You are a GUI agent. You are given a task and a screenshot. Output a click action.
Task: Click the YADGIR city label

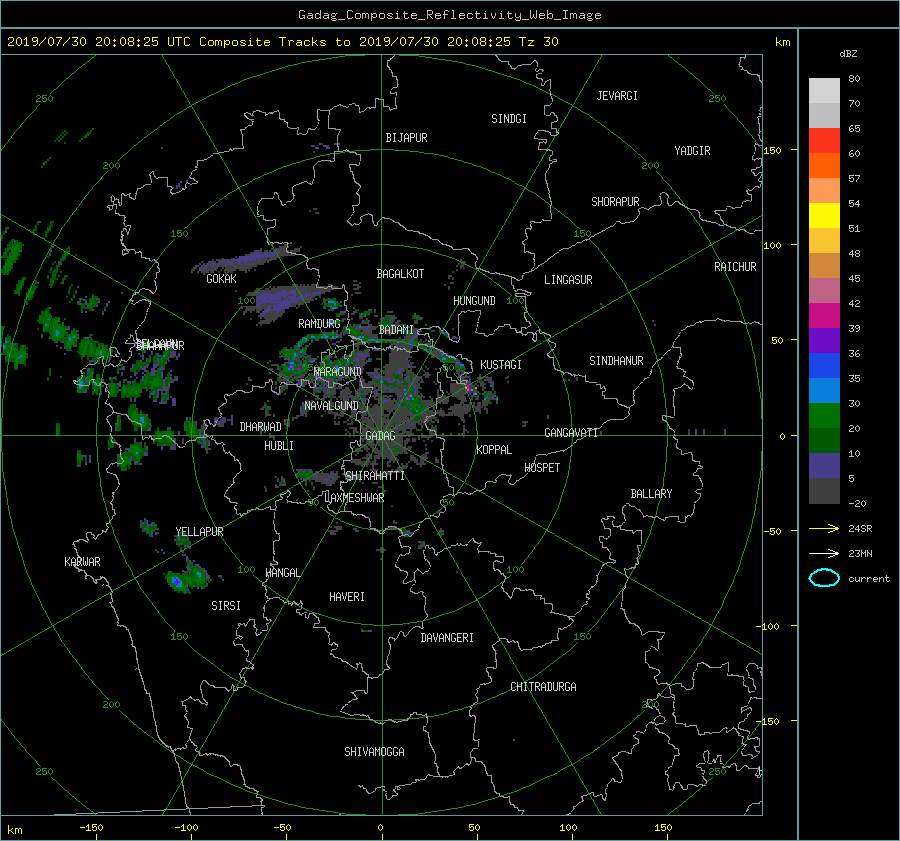point(692,151)
